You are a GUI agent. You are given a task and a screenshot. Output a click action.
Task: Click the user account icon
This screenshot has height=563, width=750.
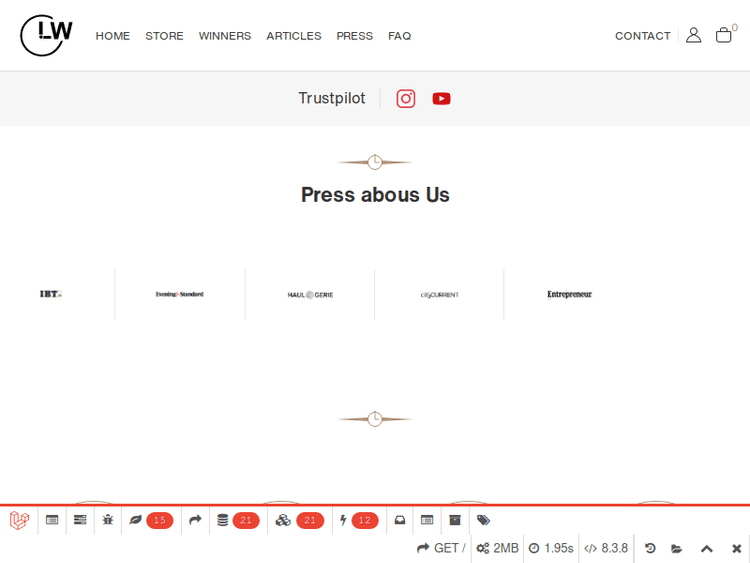693,35
